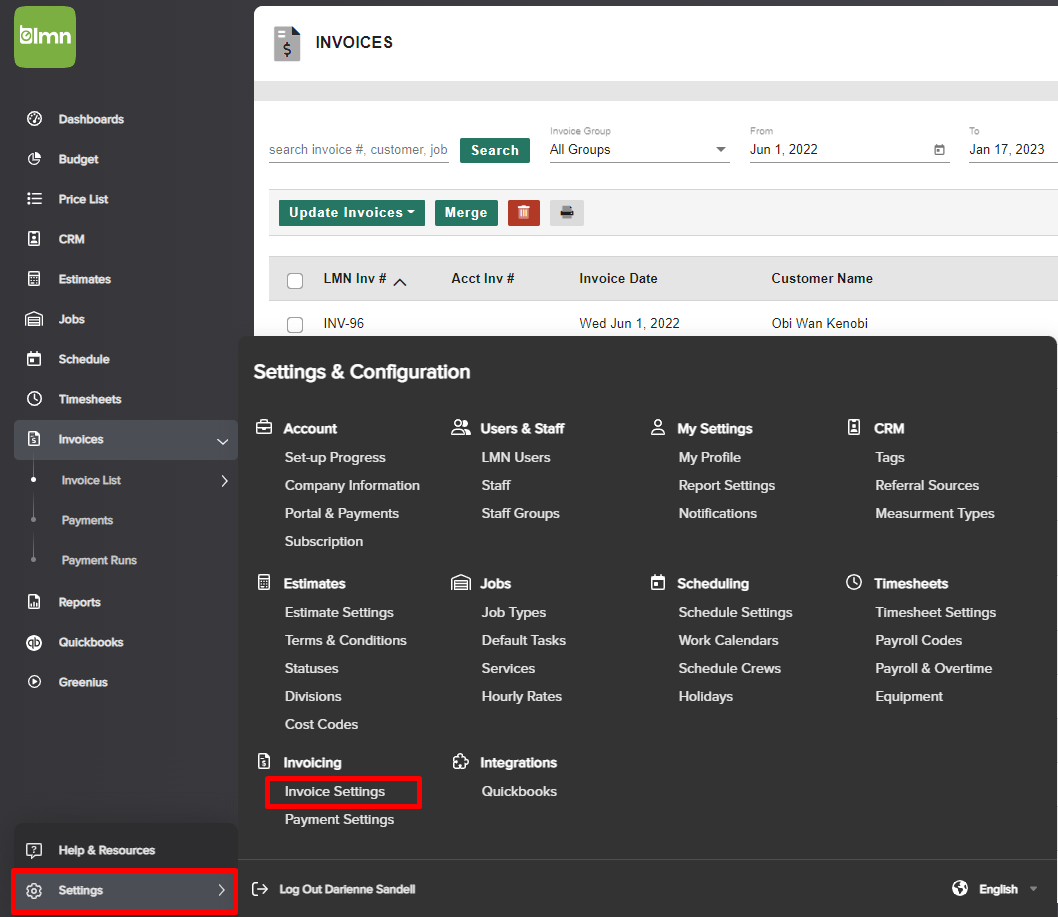The image size is (1058, 917).
Task: Click the From date calendar icon
Action: click(x=939, y=150)
